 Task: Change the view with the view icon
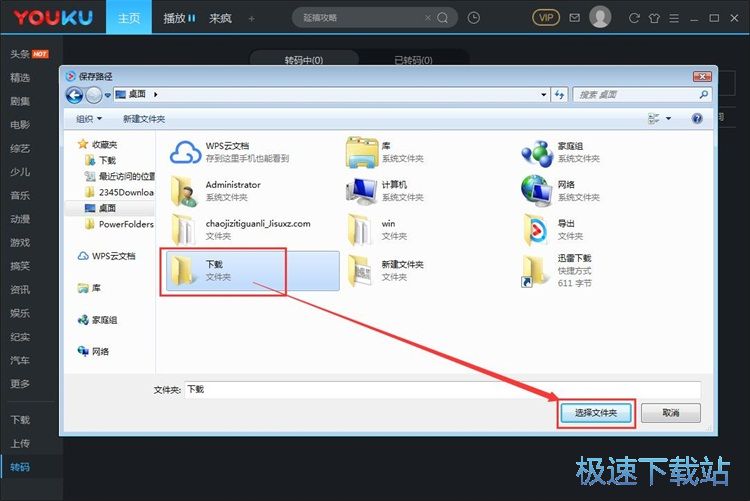point(653,118)
